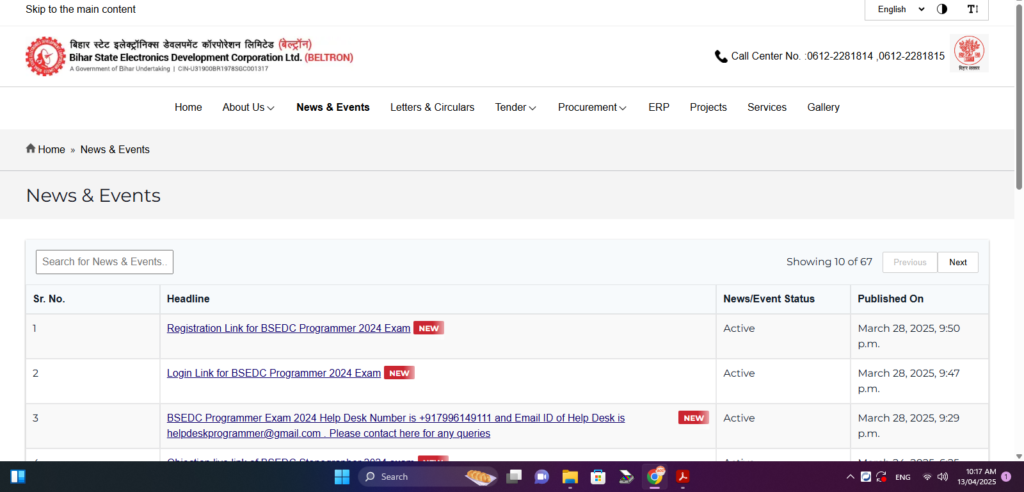This screenshot has width=1024, height=492.
Task: Open the Projects menu item
Action: (708, 107)
